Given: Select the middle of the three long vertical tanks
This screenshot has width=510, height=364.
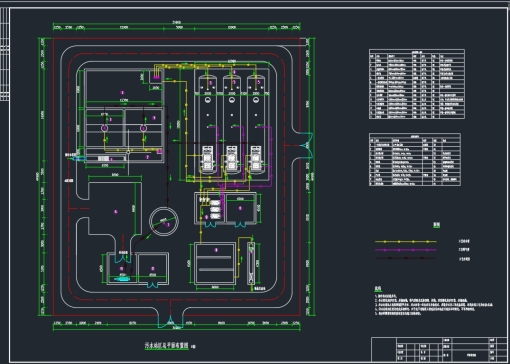Looking at the screenshot, I should coord(232,125).
